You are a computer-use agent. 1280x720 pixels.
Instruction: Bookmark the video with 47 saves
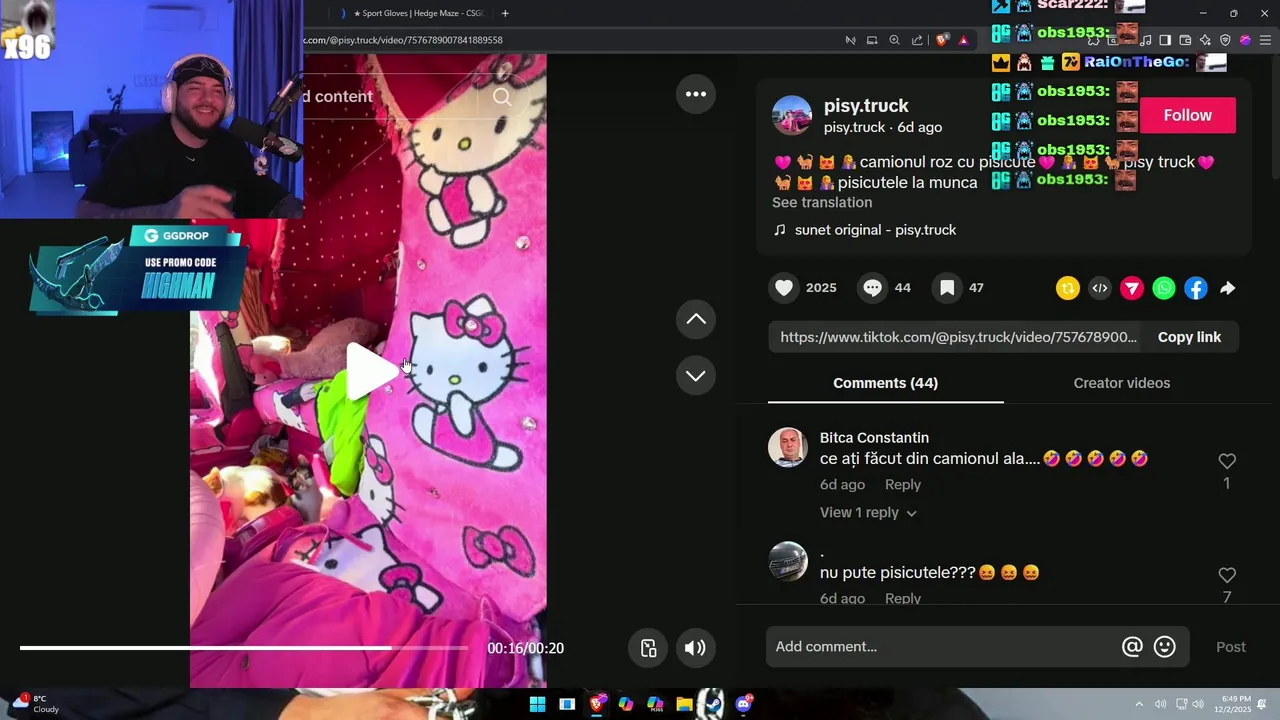(946, 288)
